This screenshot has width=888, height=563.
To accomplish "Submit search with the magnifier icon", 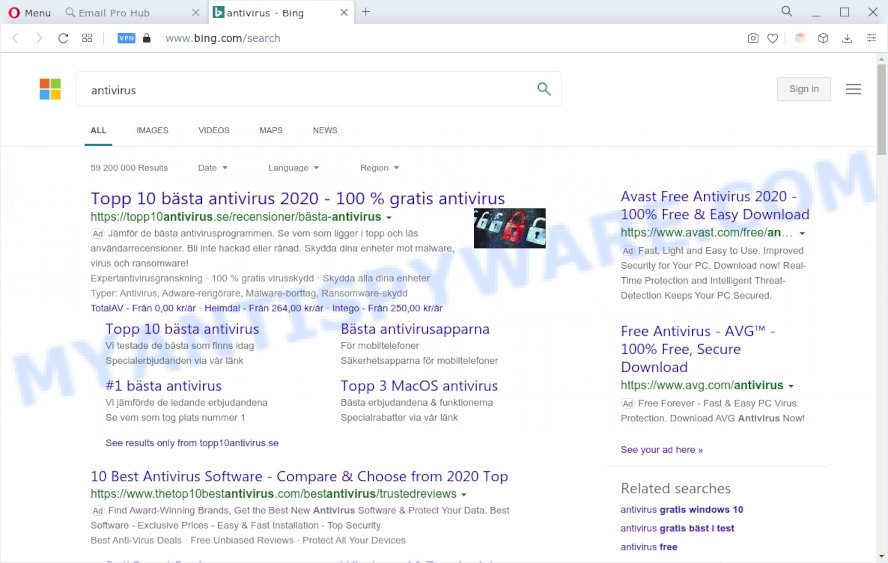I will 544,89.
